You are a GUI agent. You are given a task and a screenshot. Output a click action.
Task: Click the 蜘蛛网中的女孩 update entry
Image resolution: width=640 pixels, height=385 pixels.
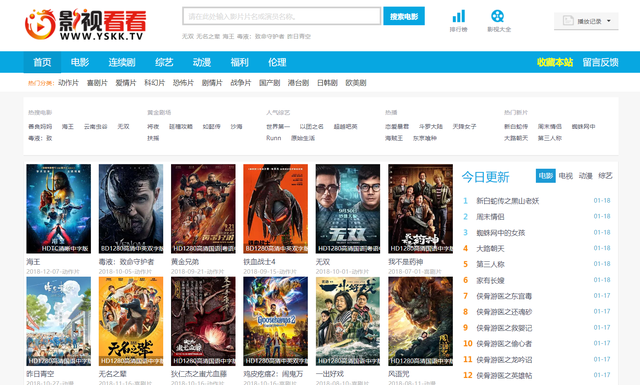501,233
